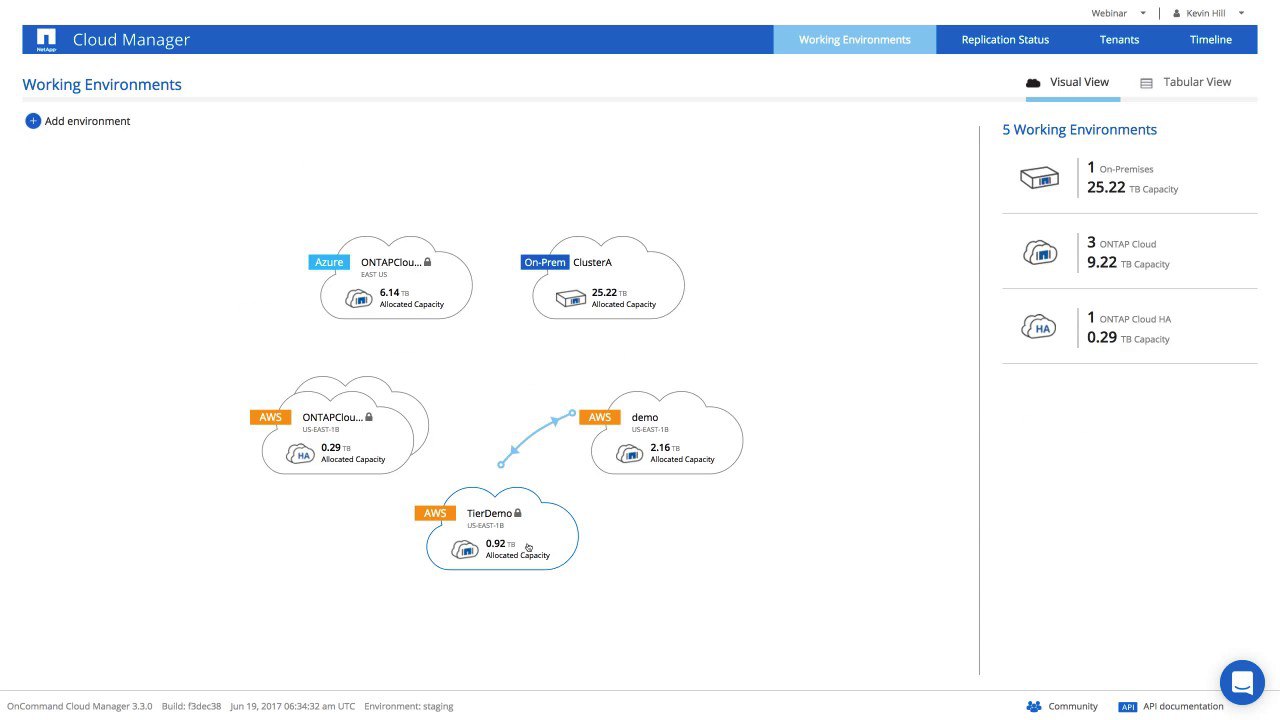Open the Kevin Hill user menu

pos(1208,13)
